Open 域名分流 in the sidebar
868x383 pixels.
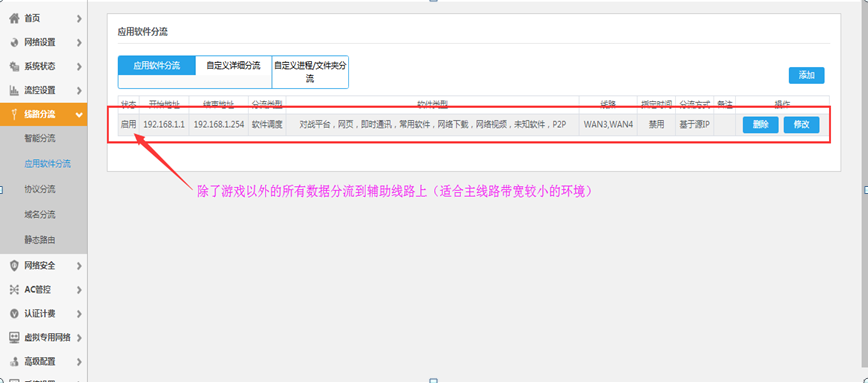click(x=40, y=215)
